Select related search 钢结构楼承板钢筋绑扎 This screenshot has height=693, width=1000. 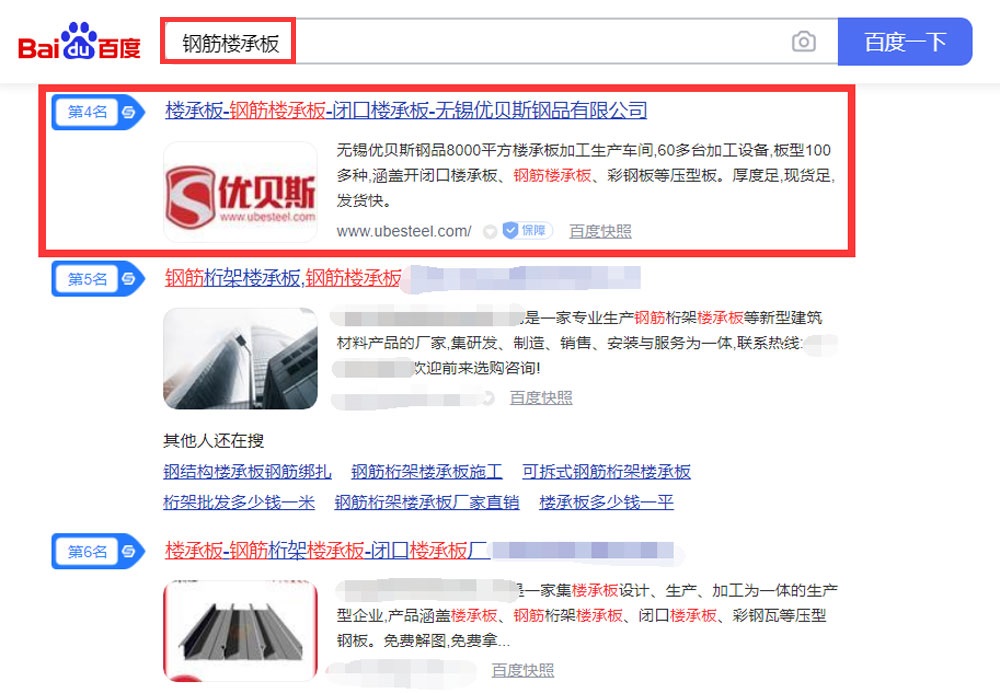[247, 472]
